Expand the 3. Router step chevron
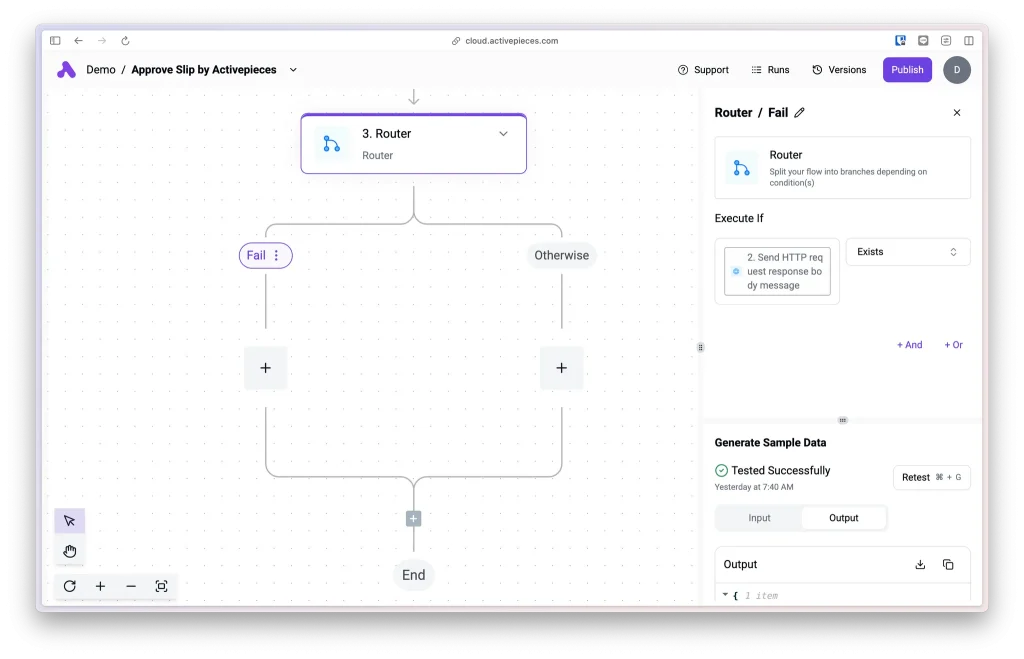 [x=504, y=134]
